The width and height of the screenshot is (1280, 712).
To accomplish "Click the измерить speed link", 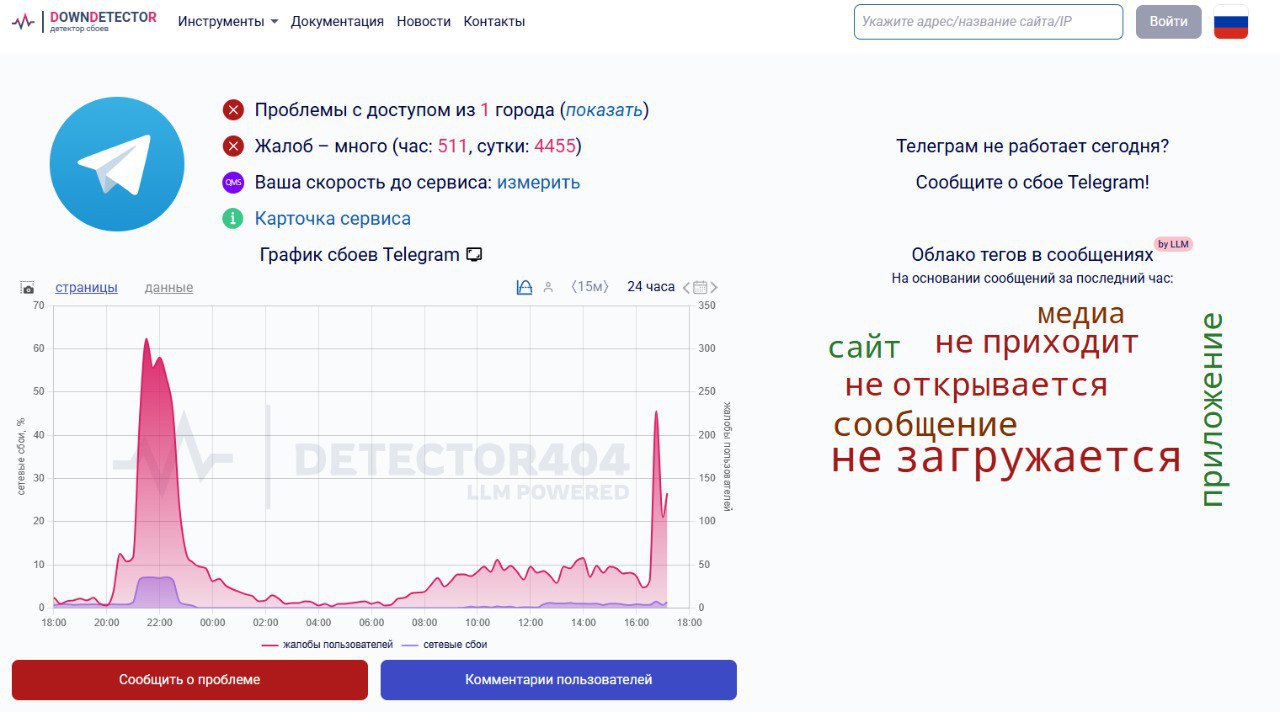I will (x=538, y=182).
